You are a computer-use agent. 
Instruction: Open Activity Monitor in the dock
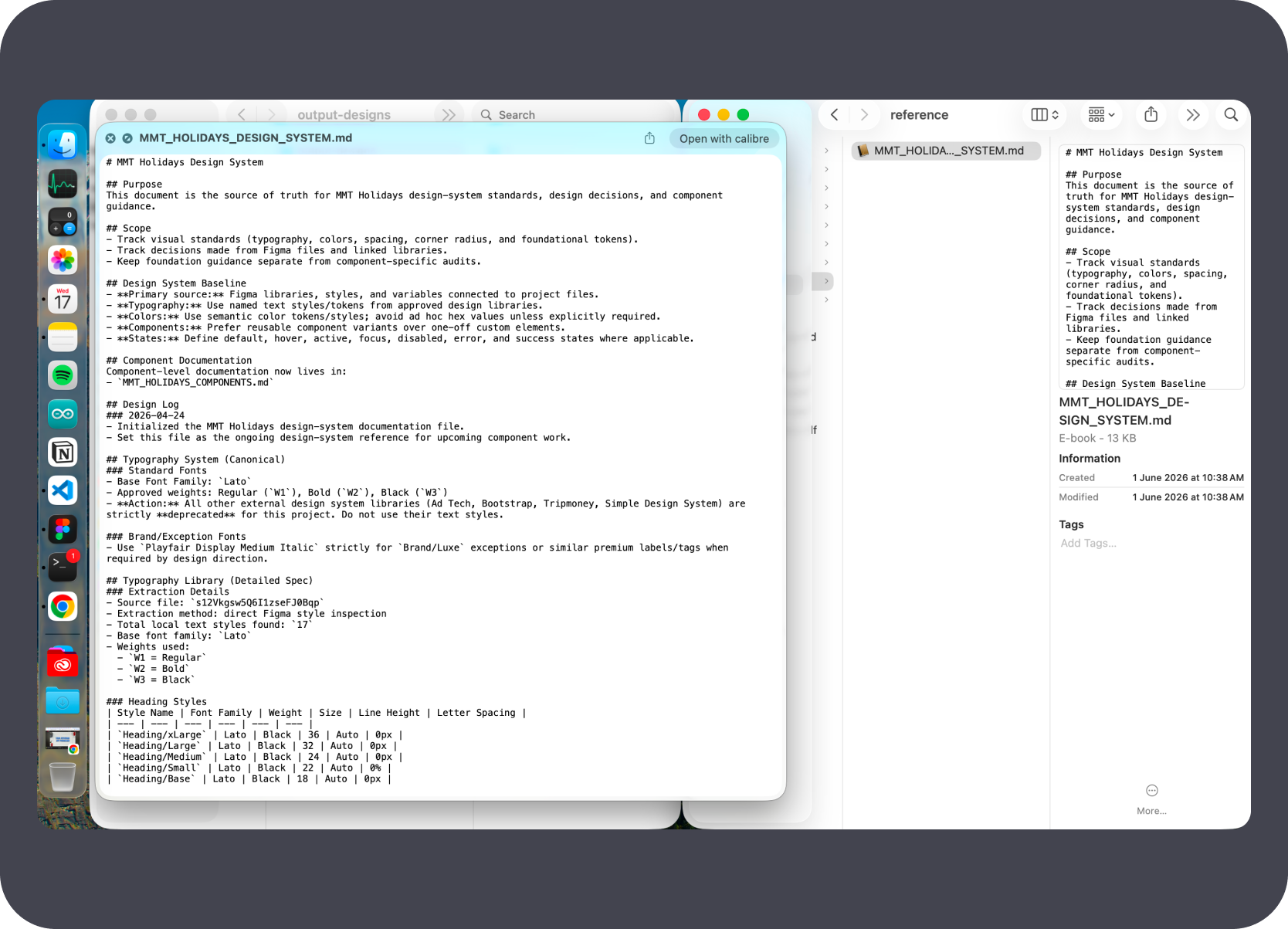[x=63, y=184]
